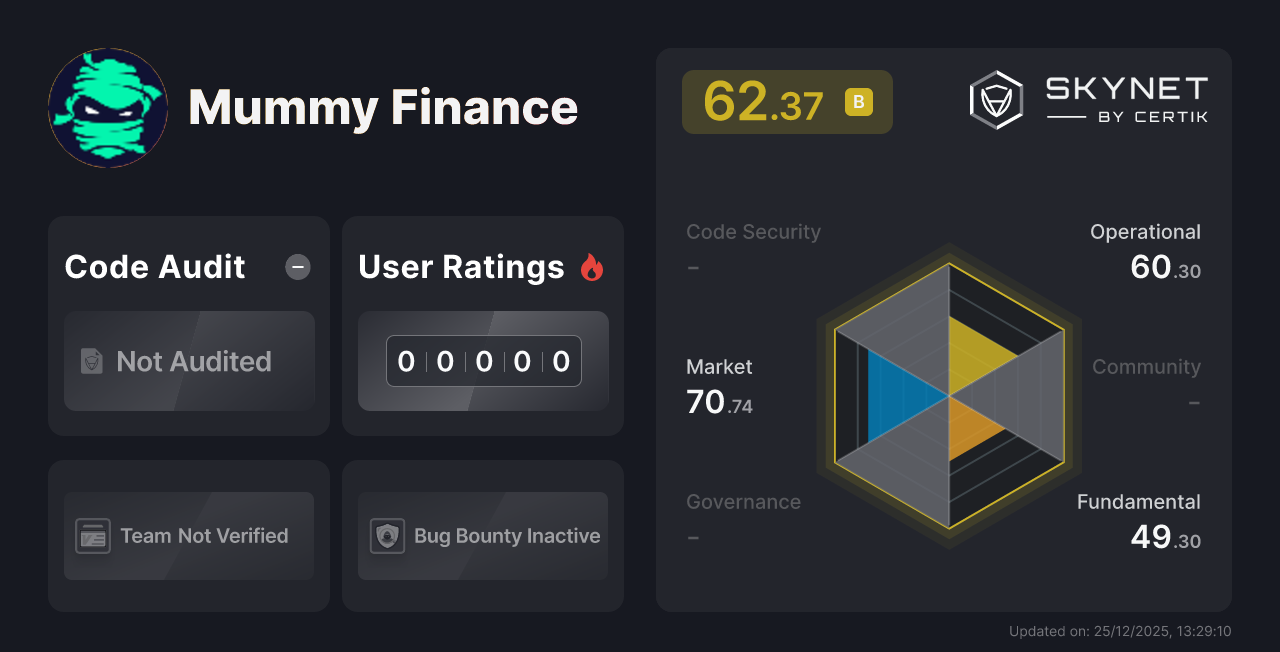Switch to the Operational score section
Screen dimensions: 1280x652
1145,249
